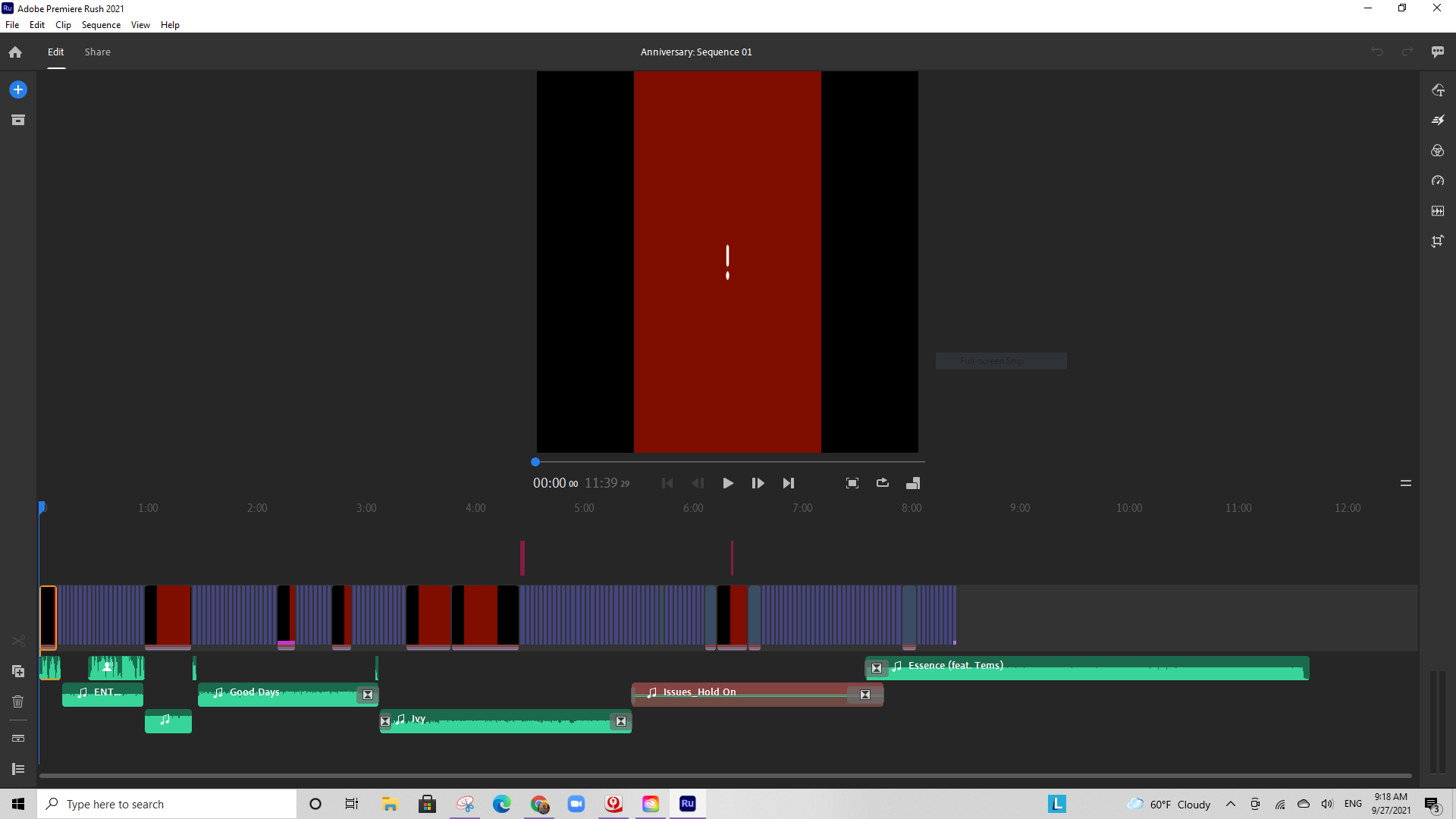The image size is (1456, 819).
Task: Open the Speed panel
Action: coord(1439,180)
